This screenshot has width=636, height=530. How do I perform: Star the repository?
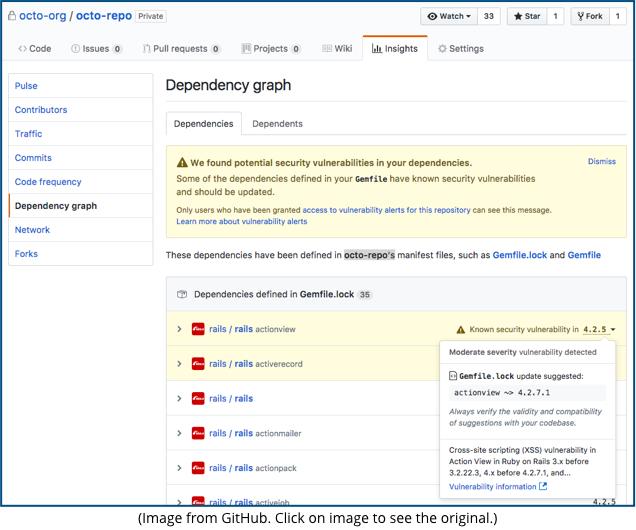point(527,16)
